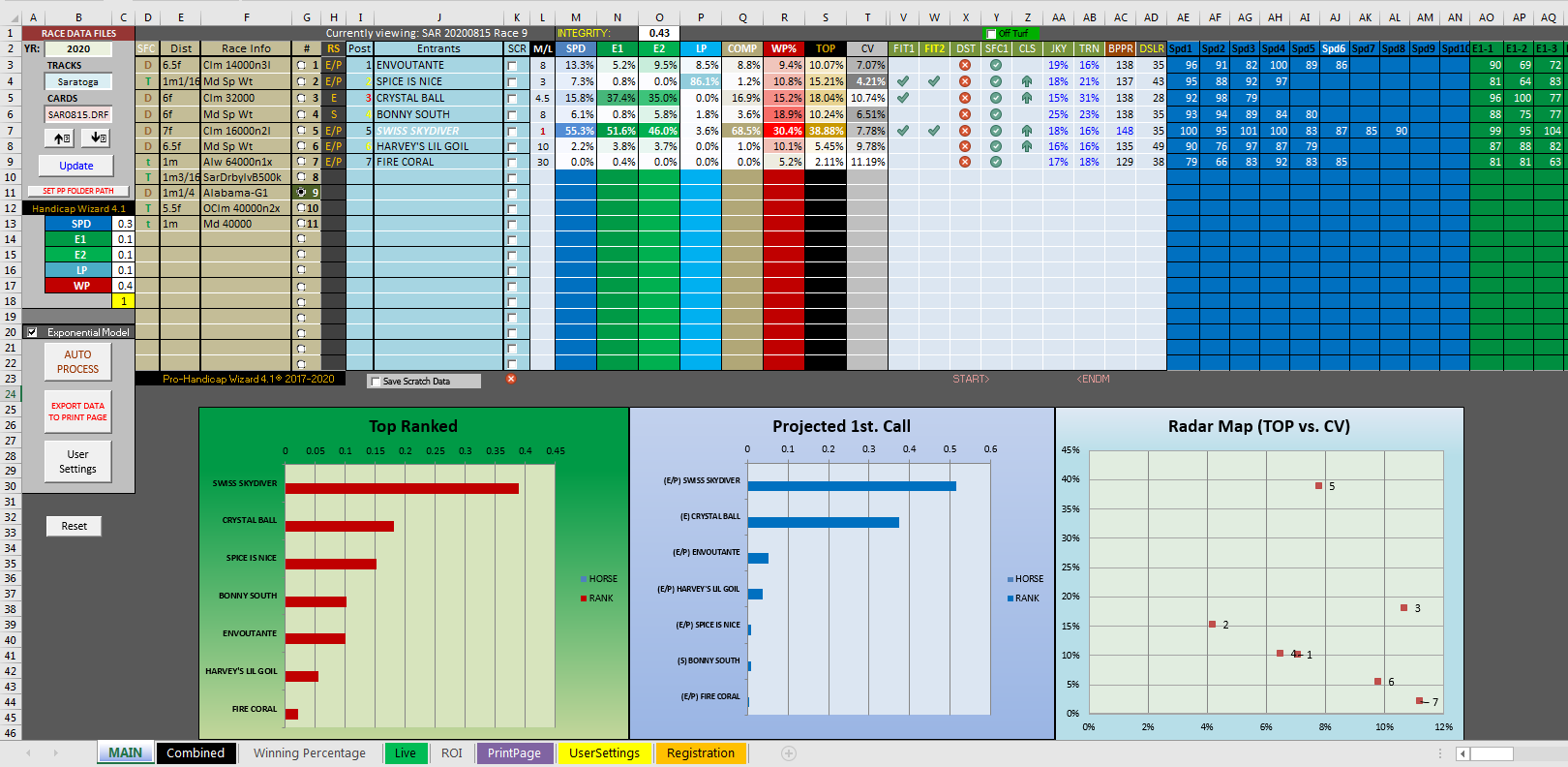Click the SFC1 green check for CRYSTAL BALL
The height and width of the screenshot is (767, 1568).
pos(996,98)
